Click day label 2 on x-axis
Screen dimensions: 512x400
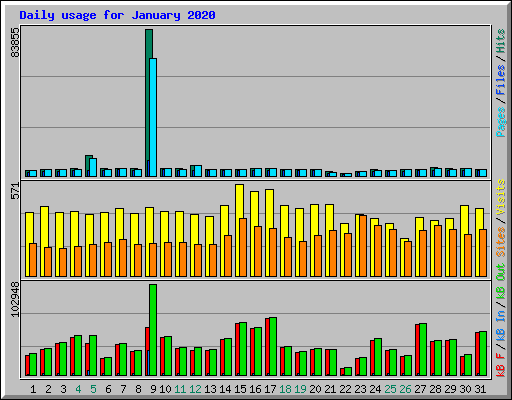48,389
